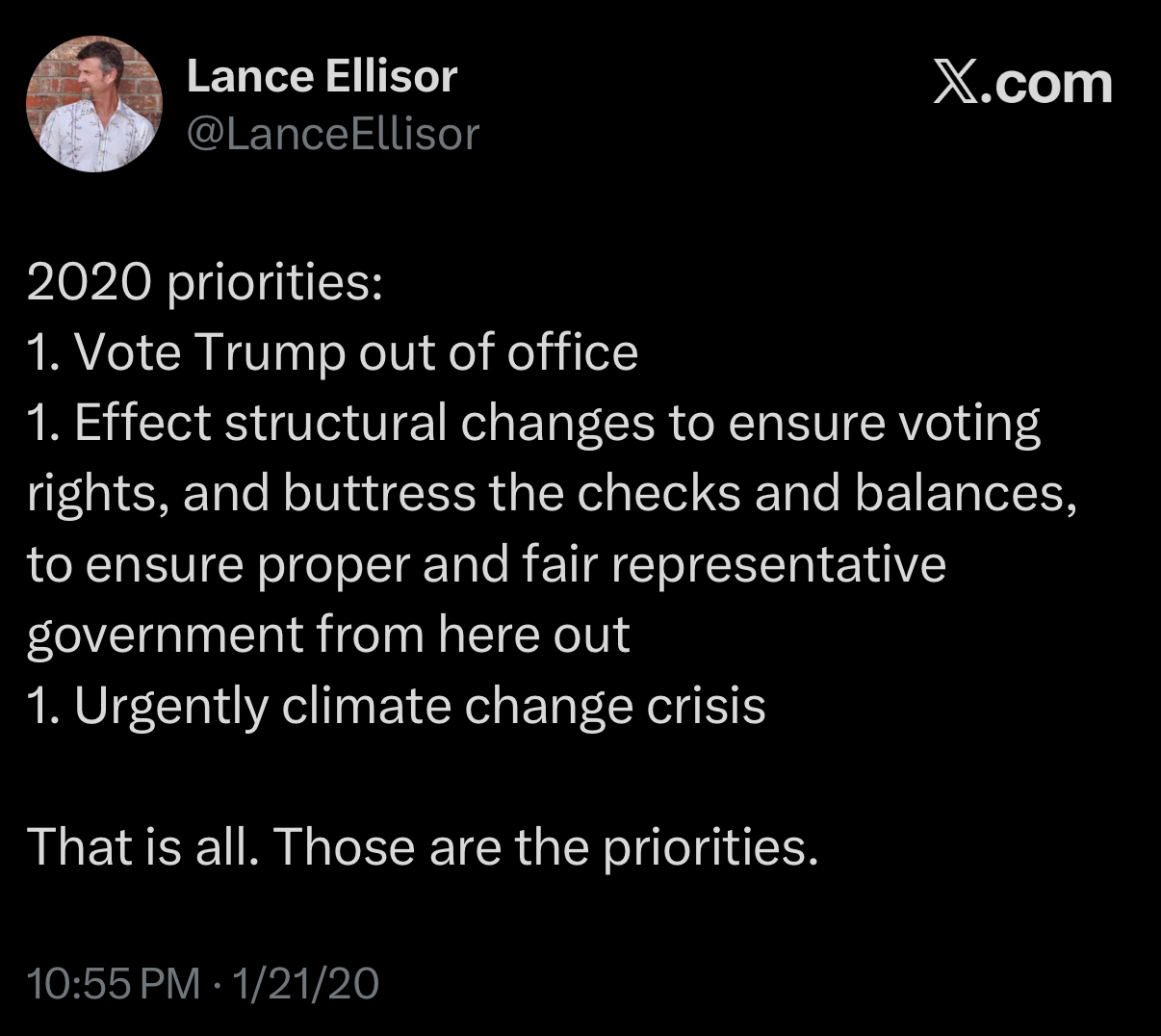Viewport: 1161px width, 1036px height.
Task: Click the 1/21/20 post date
Action: [x=304, y=984]
